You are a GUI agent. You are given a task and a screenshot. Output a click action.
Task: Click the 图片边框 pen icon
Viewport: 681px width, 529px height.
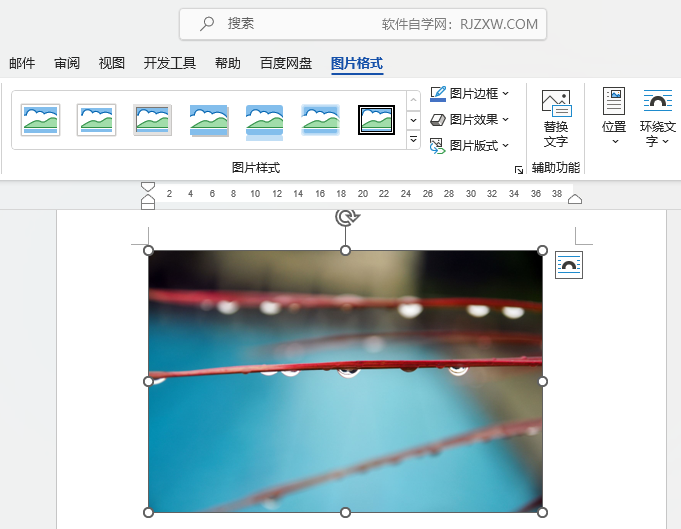[438, 94]
